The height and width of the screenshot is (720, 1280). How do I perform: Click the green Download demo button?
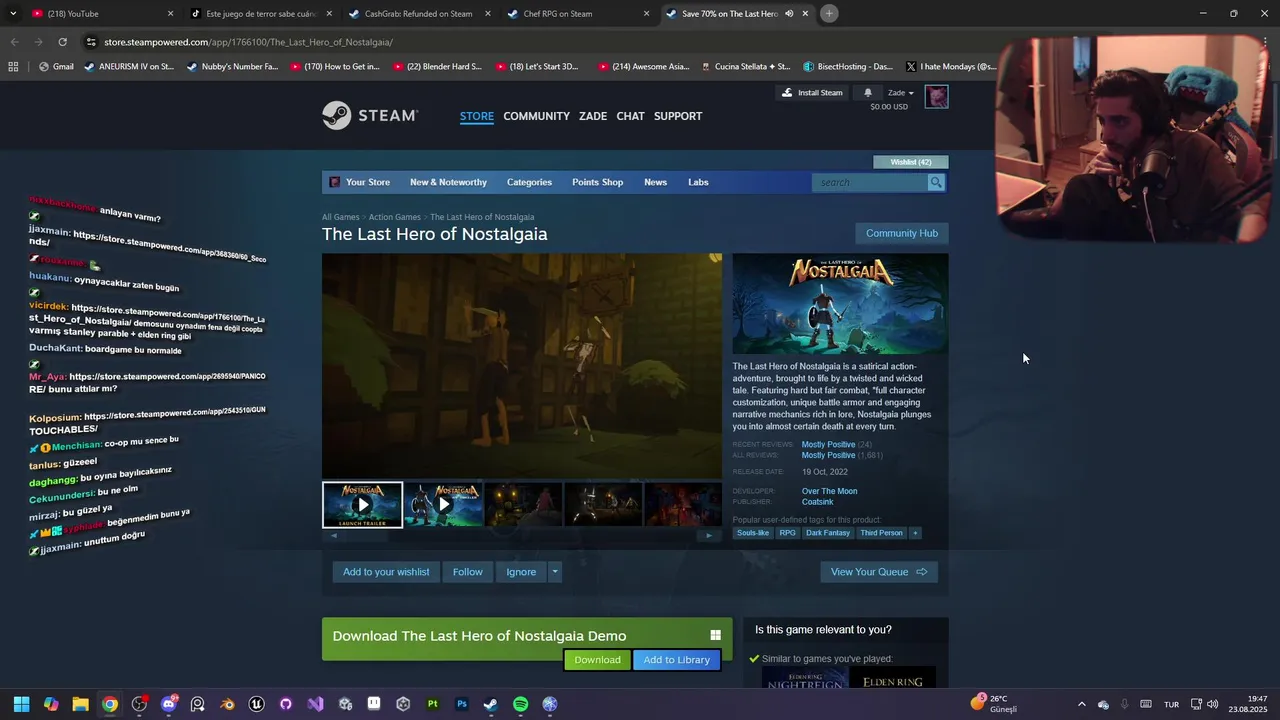[597, 660]
